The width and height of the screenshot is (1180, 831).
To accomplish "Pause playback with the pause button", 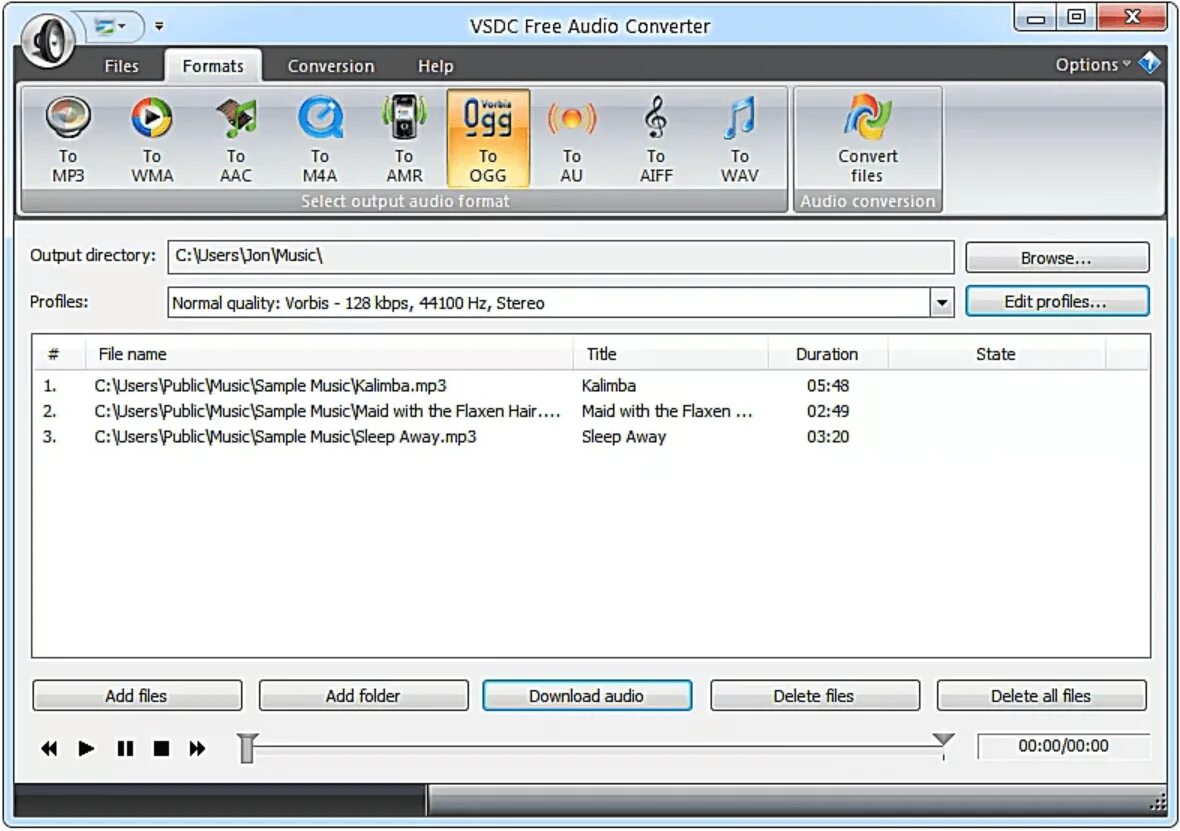I will 125,748.
